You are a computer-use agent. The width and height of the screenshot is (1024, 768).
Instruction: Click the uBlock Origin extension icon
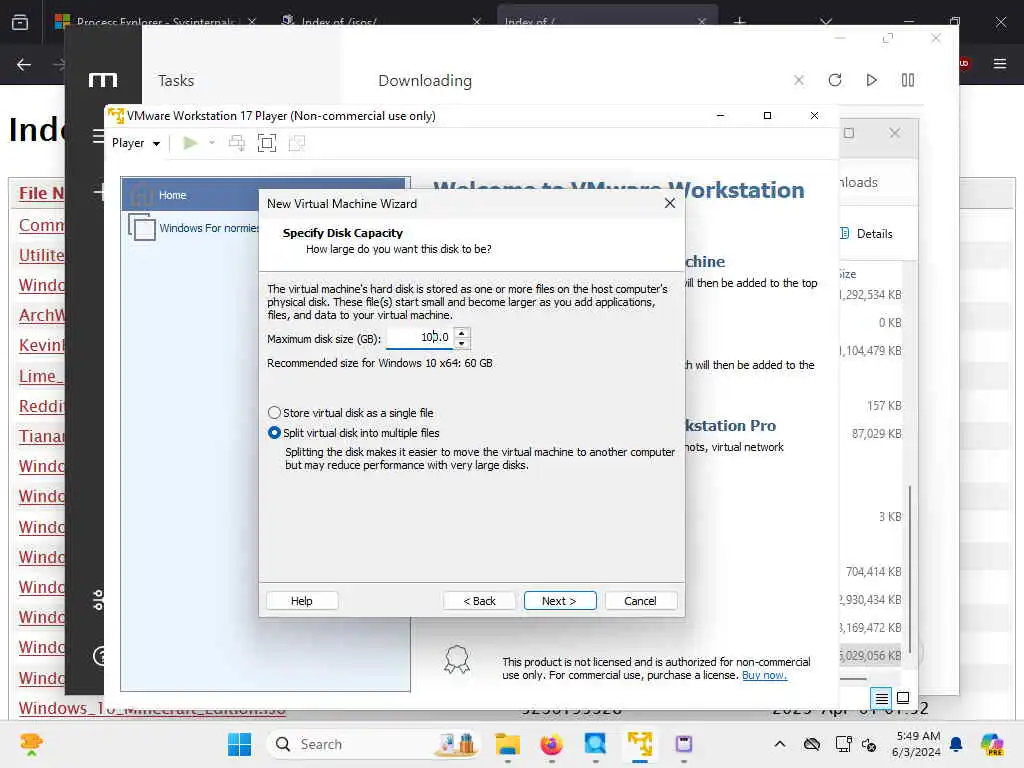(x=964, y=63)
